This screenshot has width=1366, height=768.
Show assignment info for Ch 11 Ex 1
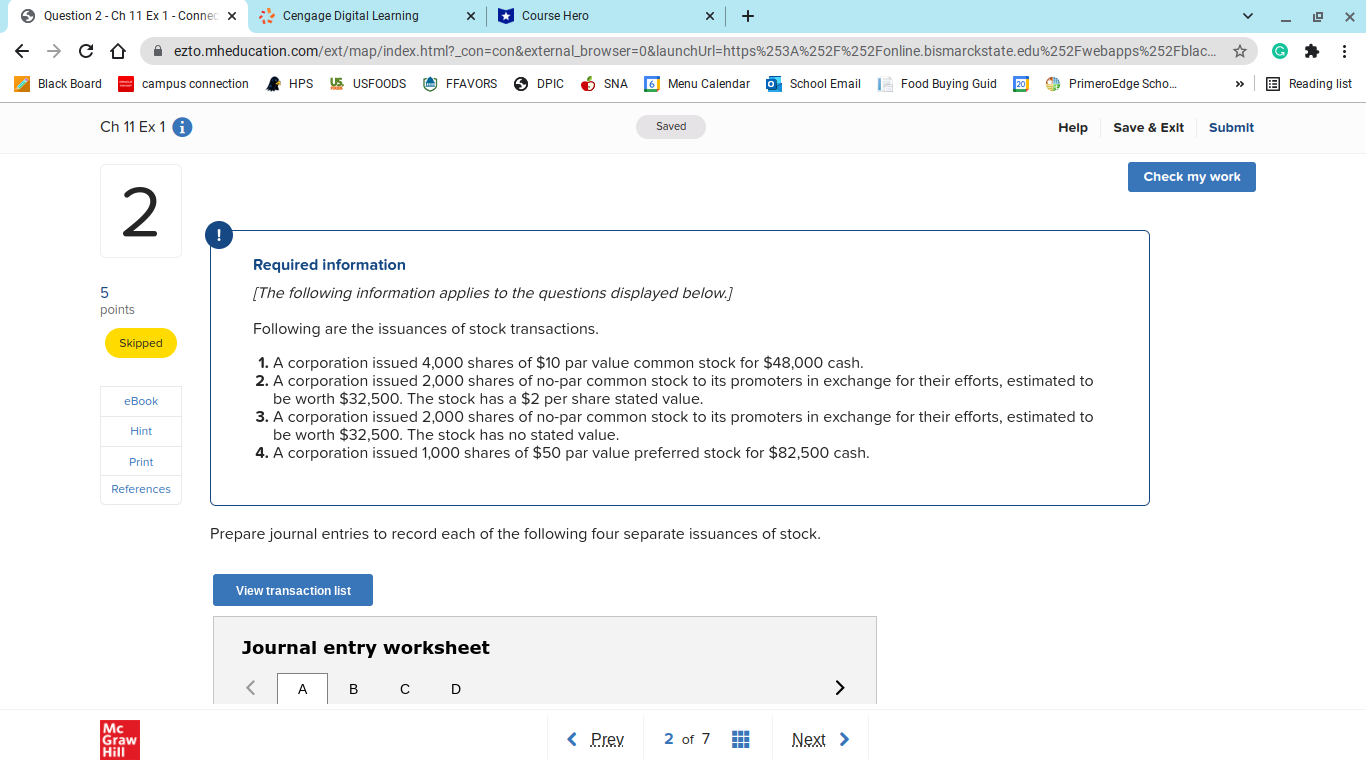(182, 127)
